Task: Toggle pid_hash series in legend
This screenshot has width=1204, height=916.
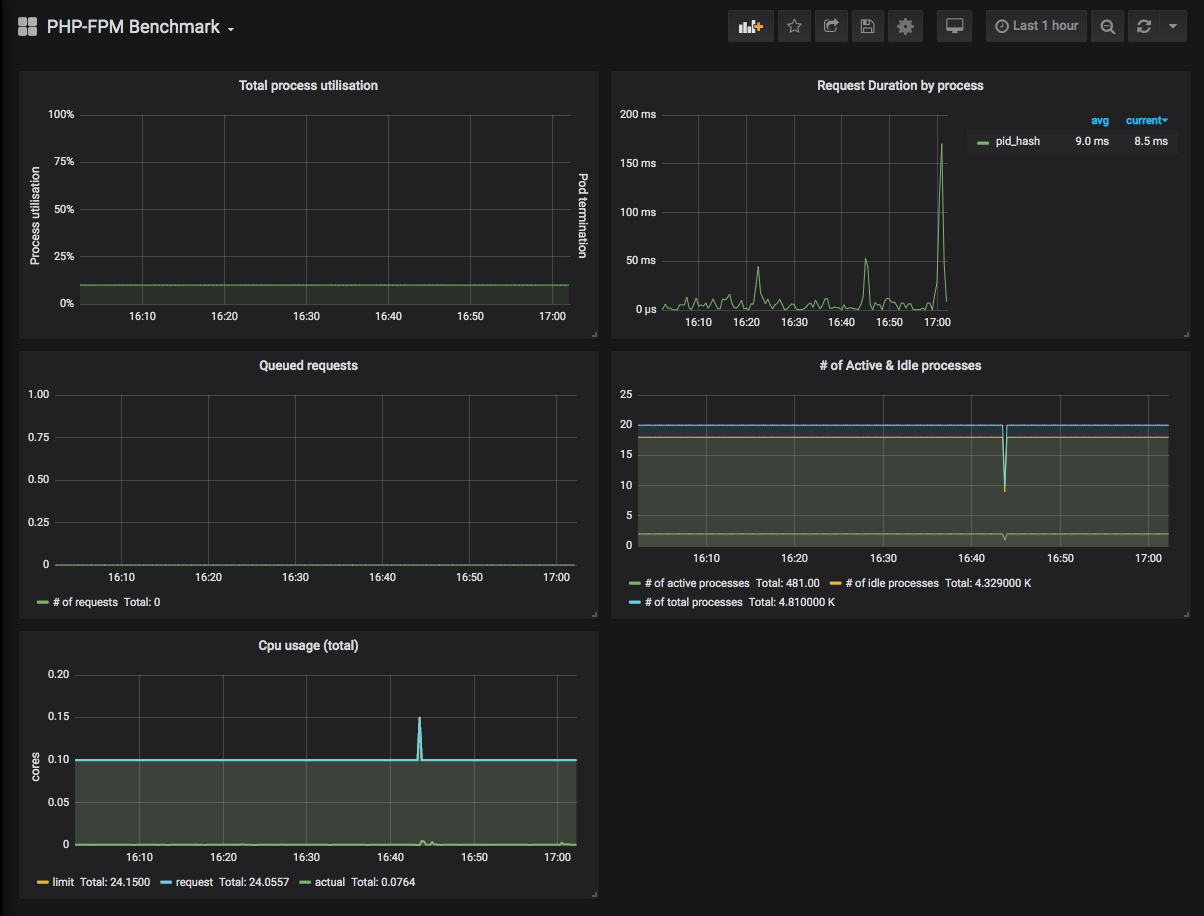Action: coord(1017,142)
